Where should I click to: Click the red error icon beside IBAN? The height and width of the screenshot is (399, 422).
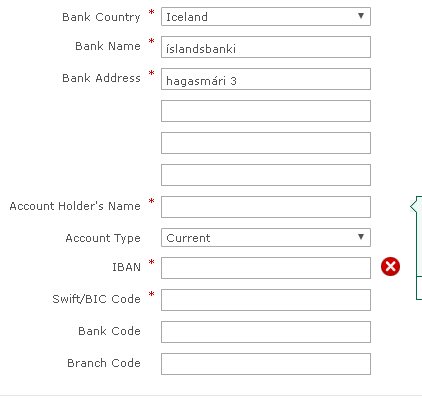[390, 266]
